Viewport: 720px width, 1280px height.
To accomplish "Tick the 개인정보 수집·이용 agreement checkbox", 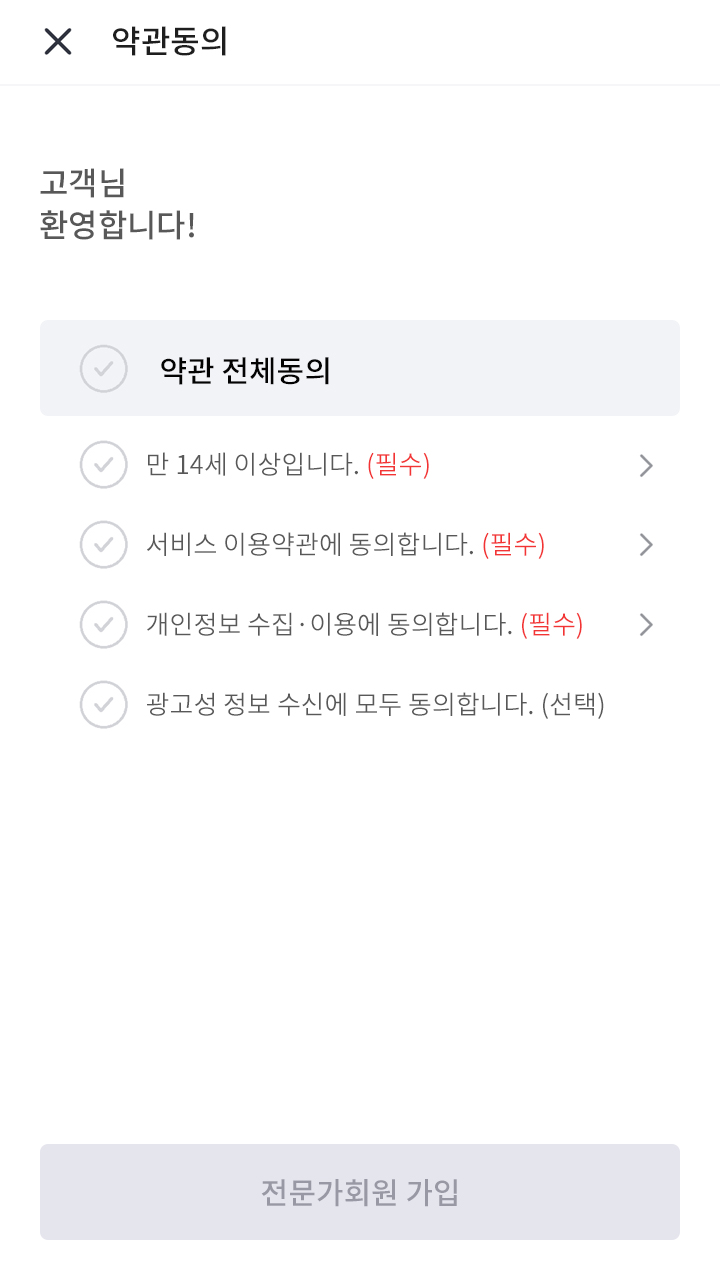I will click(104, 625).
